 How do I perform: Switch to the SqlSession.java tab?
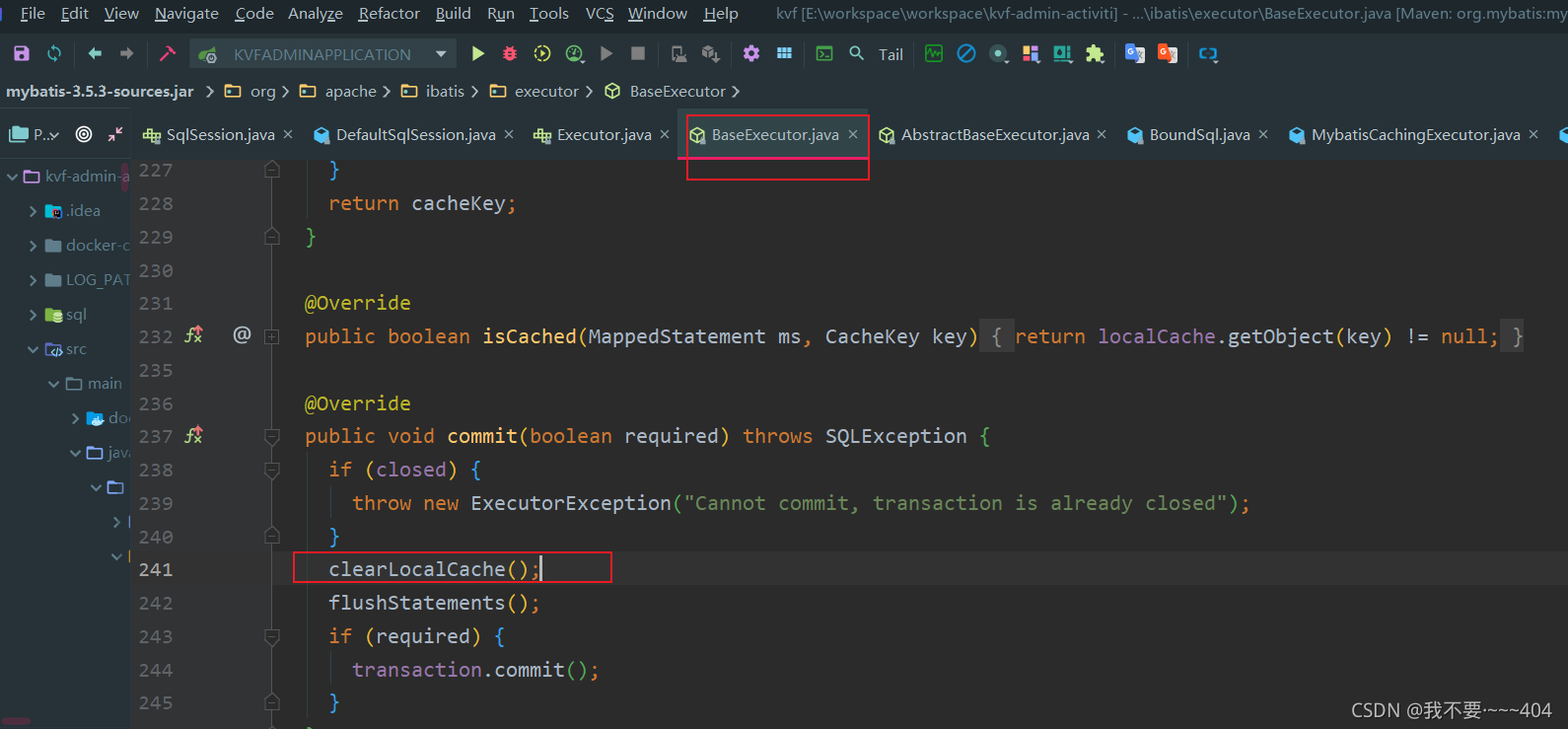(x=220, y=135)
